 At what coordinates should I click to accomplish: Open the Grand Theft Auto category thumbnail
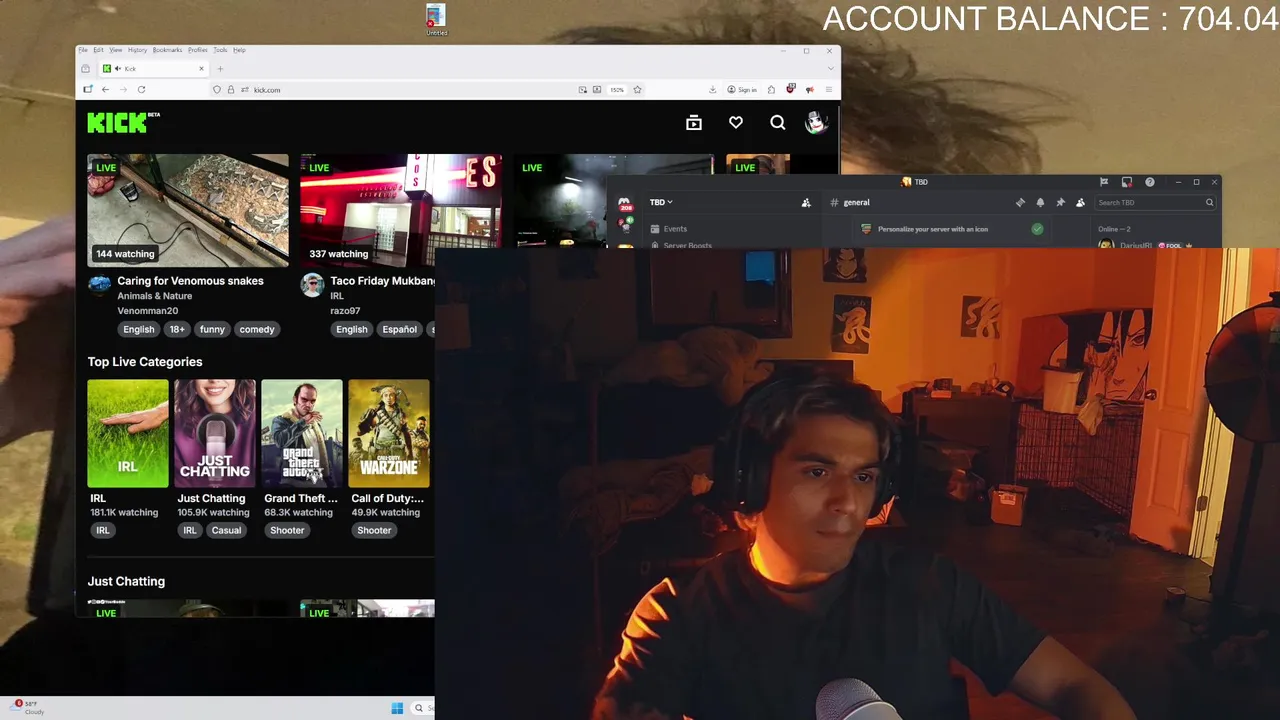pyautogui.click(x=302, y=433)
